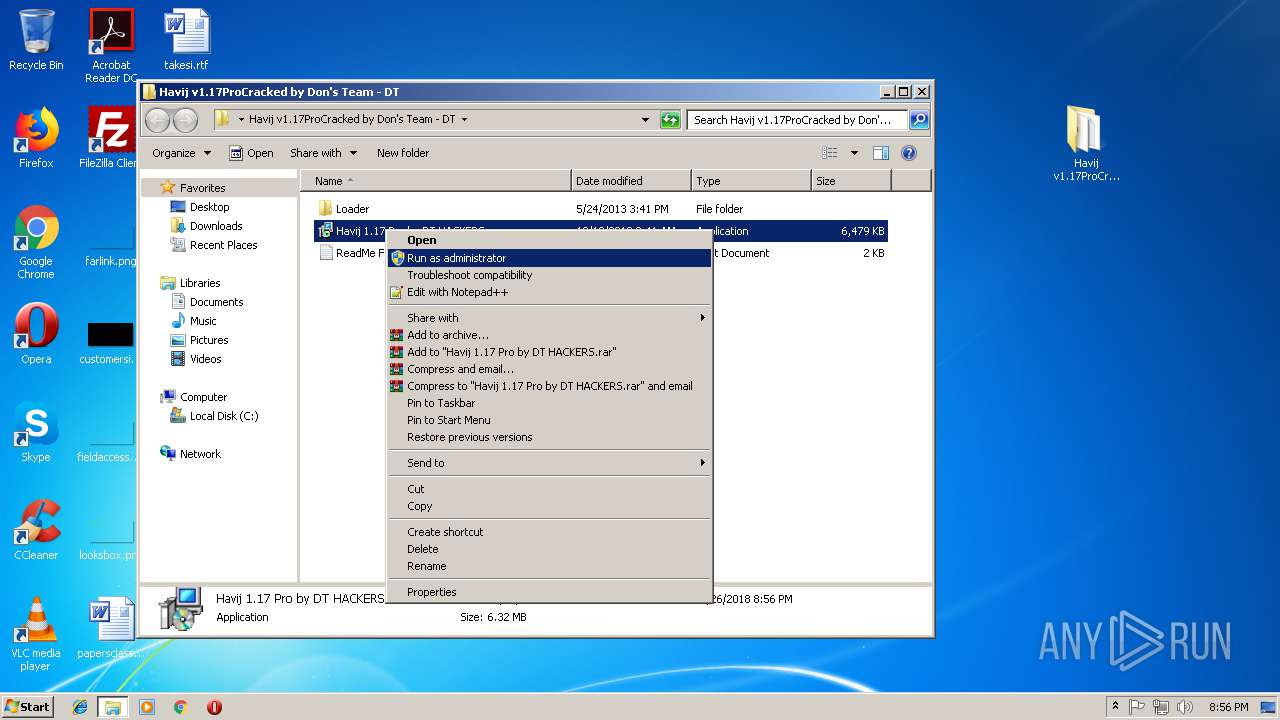Image resolution: width=1280 pixels, height=720 pixels.
Task: Launch the Firefox desktop shortcut
Action: point(36,138)
